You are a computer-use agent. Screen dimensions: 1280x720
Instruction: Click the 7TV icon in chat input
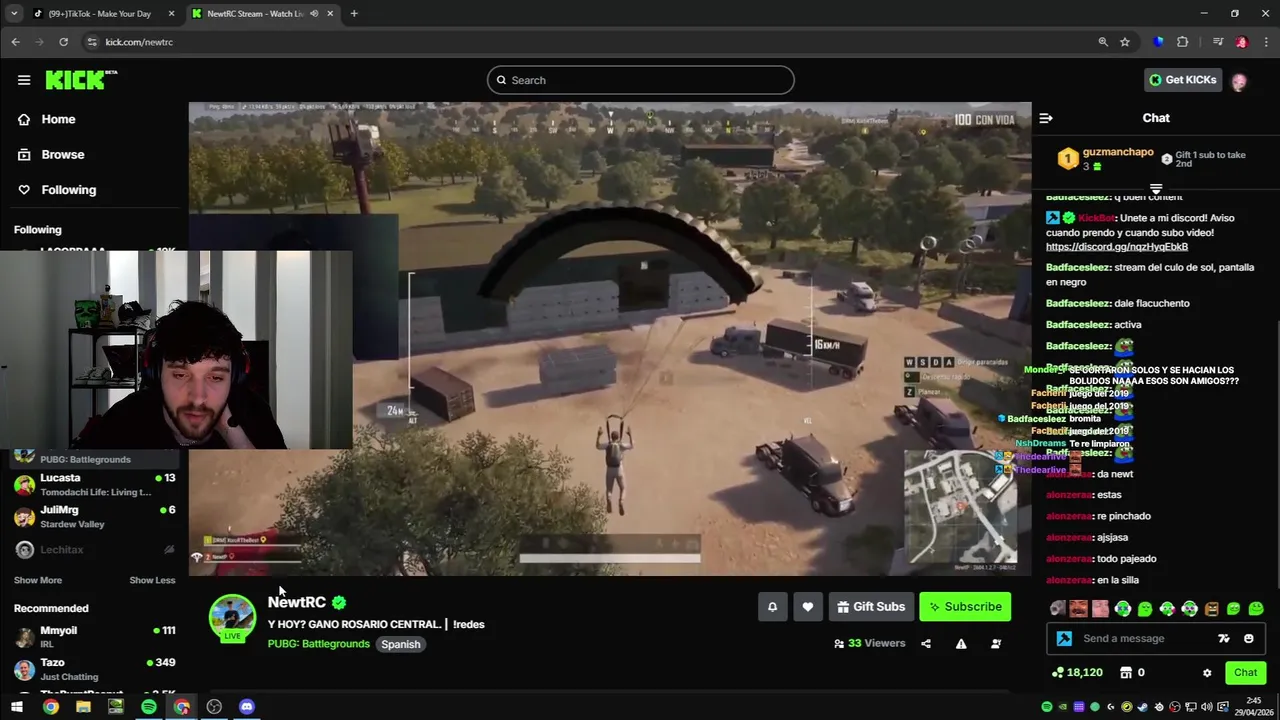(1224, 638)
